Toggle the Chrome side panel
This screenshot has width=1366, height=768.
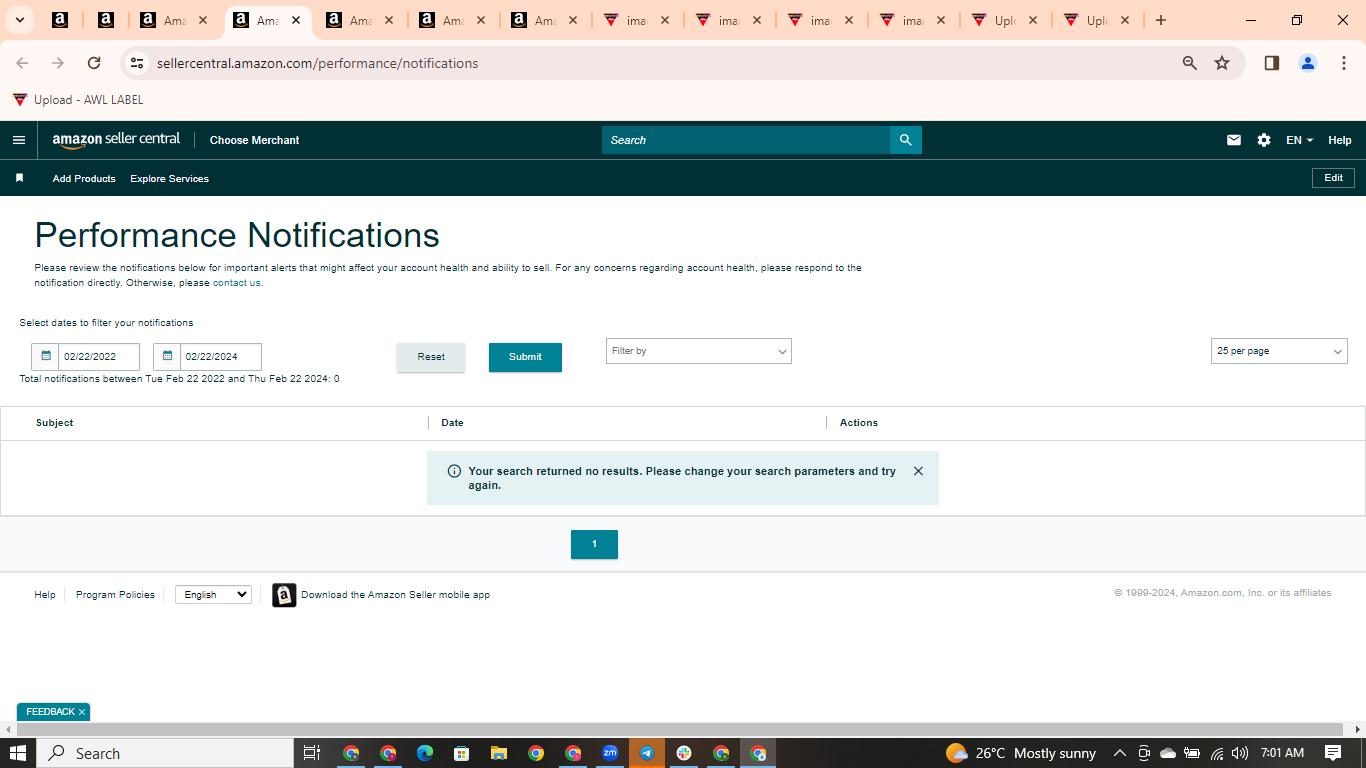pos(1272,63)
